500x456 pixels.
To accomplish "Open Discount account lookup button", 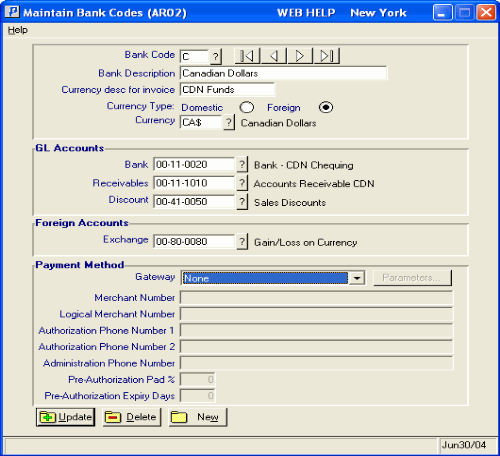I will pyautogui.click(x=242, y=202).
